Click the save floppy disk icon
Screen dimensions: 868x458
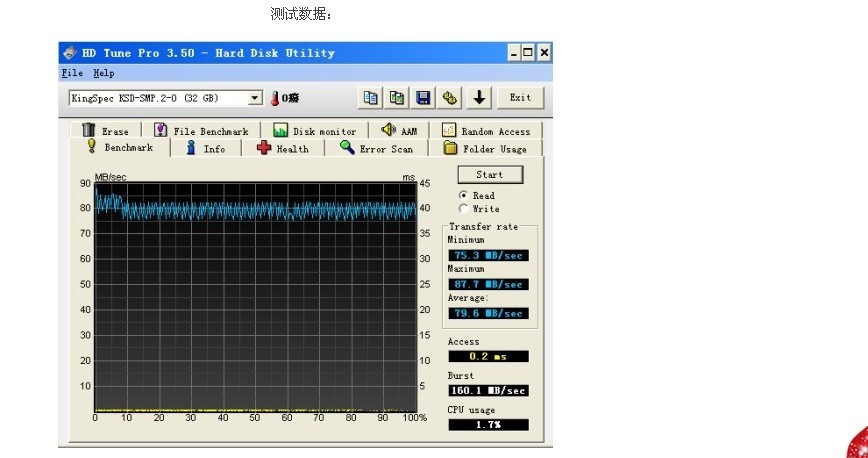pyautogui.click(x=423, y=97)
